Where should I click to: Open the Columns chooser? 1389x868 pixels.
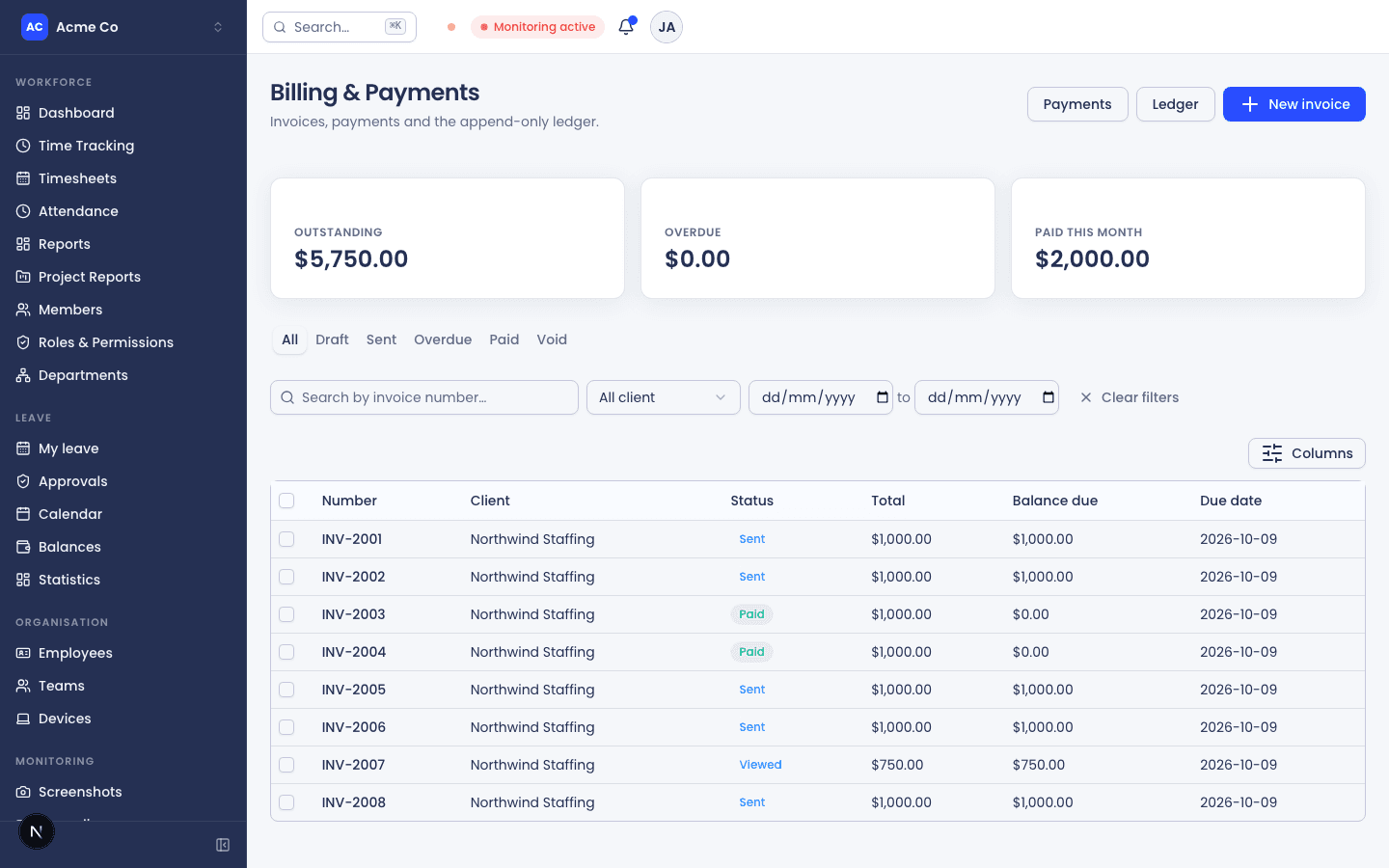pos(1307,453)
